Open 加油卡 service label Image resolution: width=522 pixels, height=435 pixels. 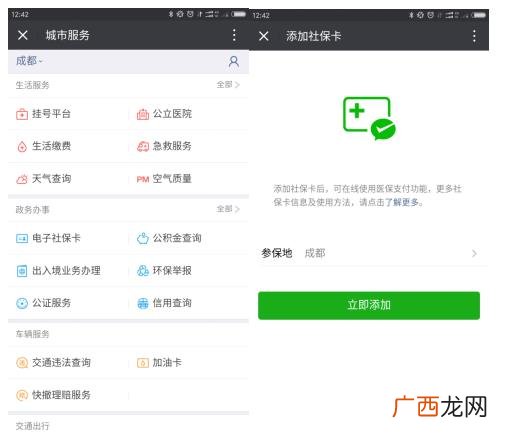point(167,362)
